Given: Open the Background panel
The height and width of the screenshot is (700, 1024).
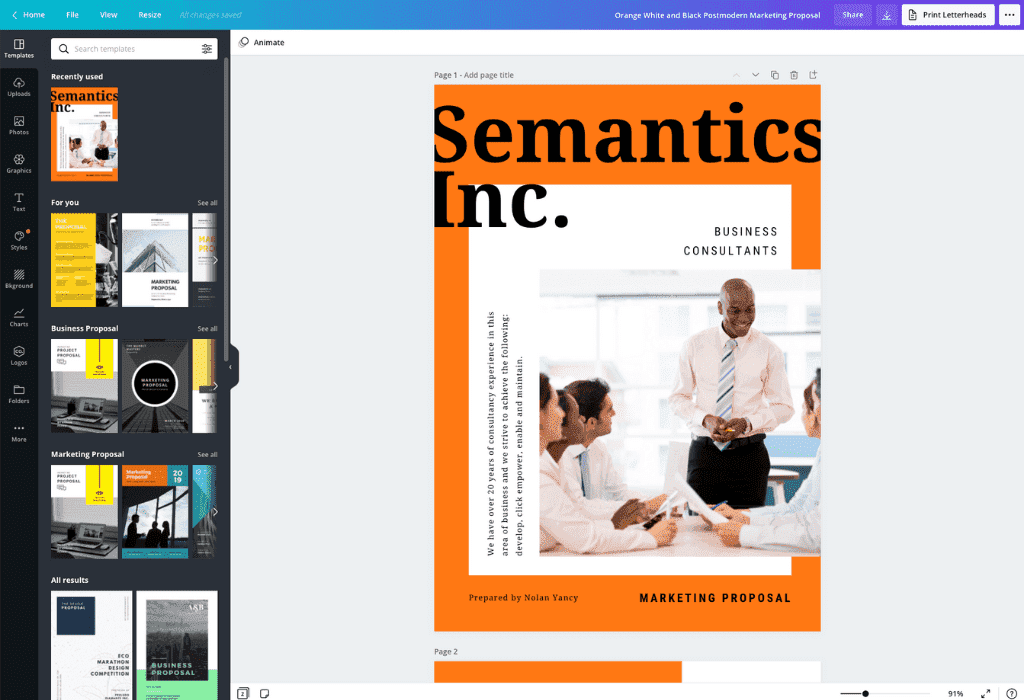Looking at the screenshot, I should click(x=19, y=280).
